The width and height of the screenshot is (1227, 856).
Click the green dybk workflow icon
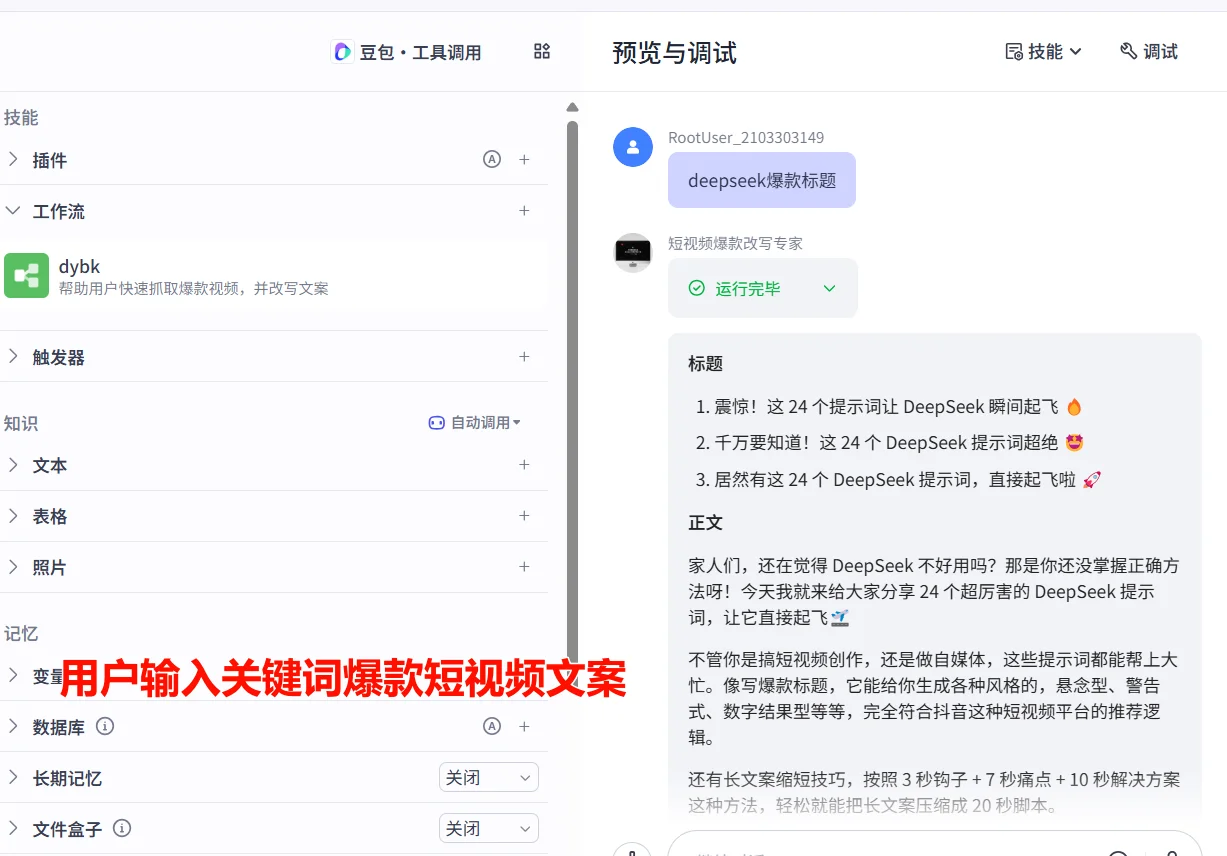point(26,275)
